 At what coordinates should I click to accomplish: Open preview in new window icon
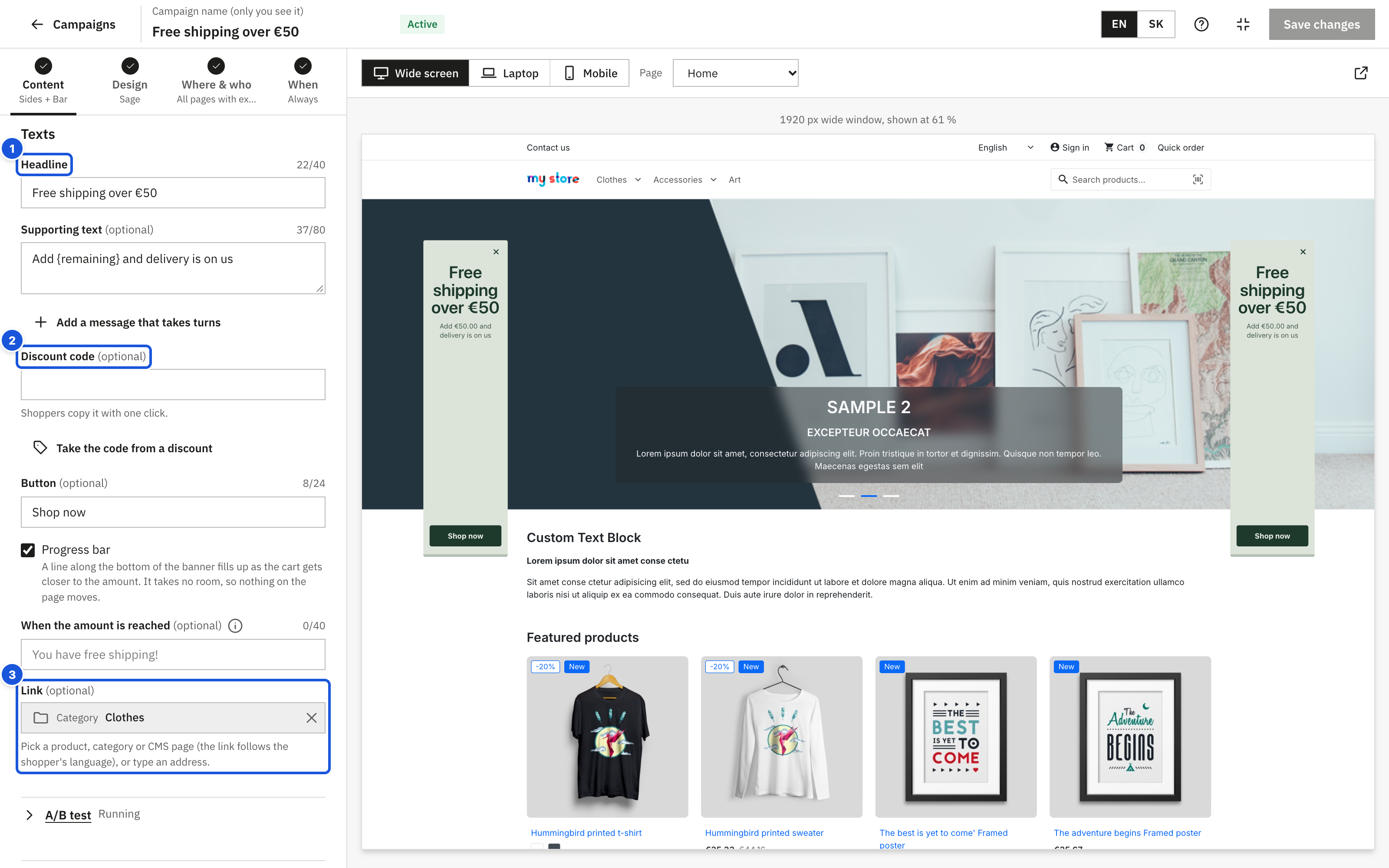click(x=1360, y=73)
